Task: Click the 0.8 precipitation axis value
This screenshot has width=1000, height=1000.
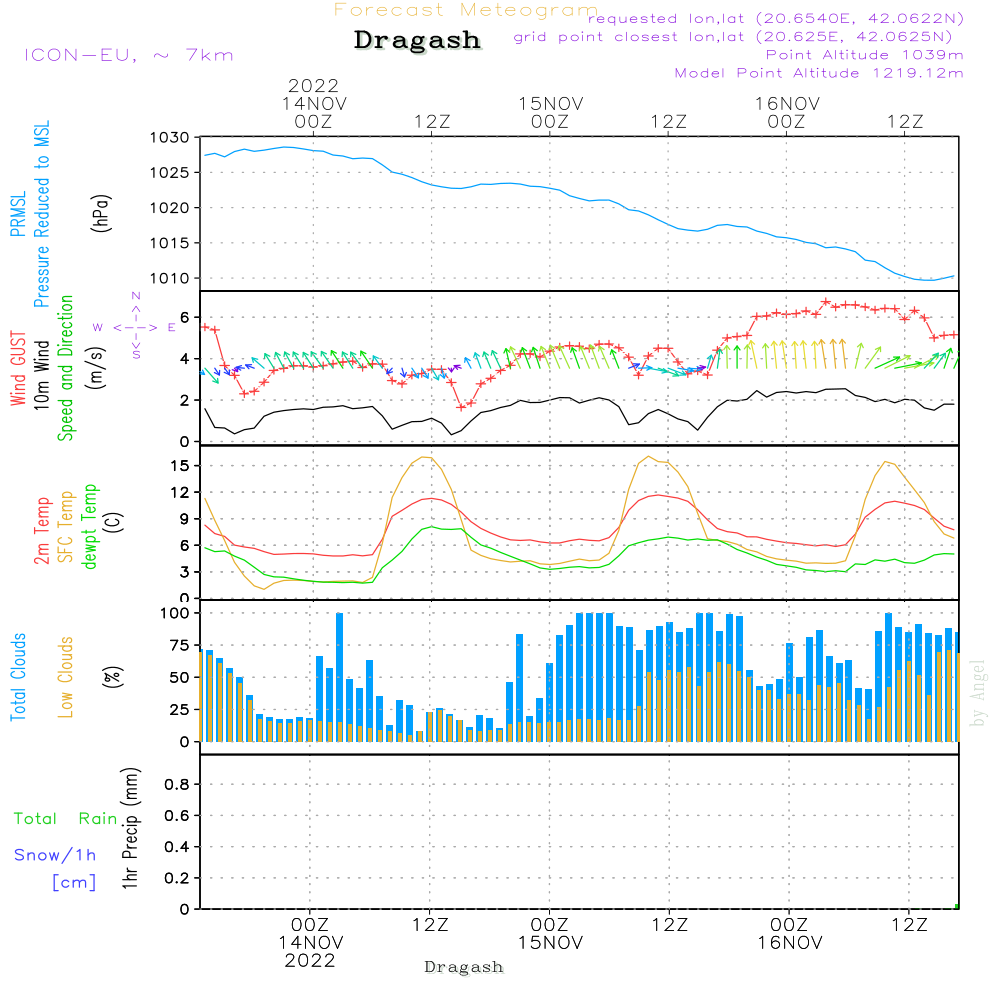Action: [x=177, y=784]
